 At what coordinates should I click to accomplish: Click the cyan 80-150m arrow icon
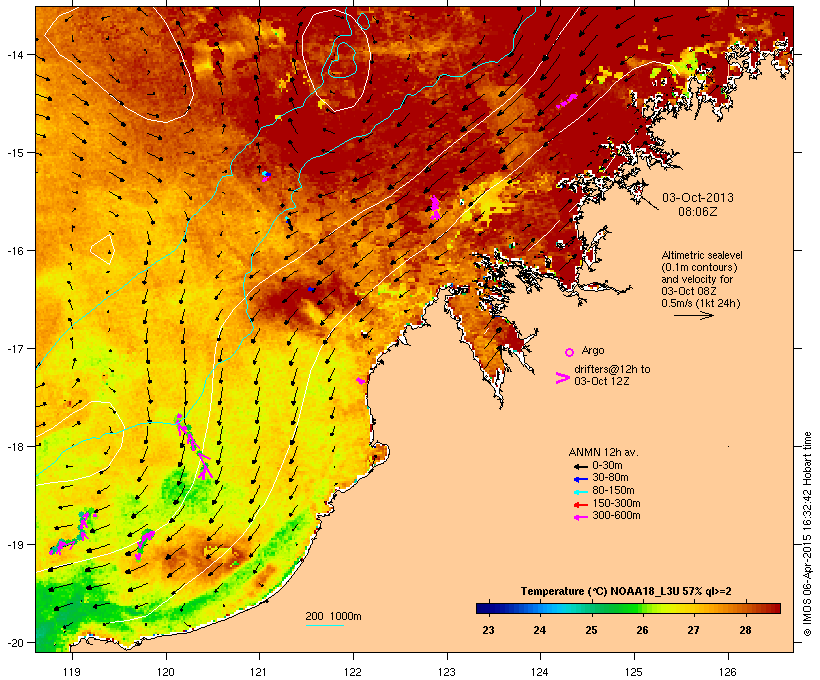(580, 492)
